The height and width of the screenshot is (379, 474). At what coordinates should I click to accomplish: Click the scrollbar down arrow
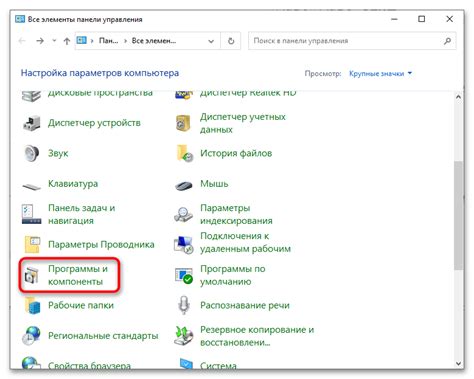click(458, 363)
